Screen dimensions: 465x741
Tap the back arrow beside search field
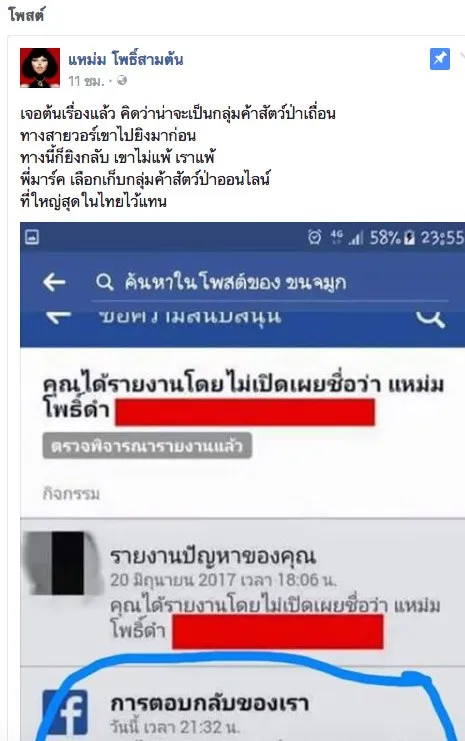coord(54,283)
